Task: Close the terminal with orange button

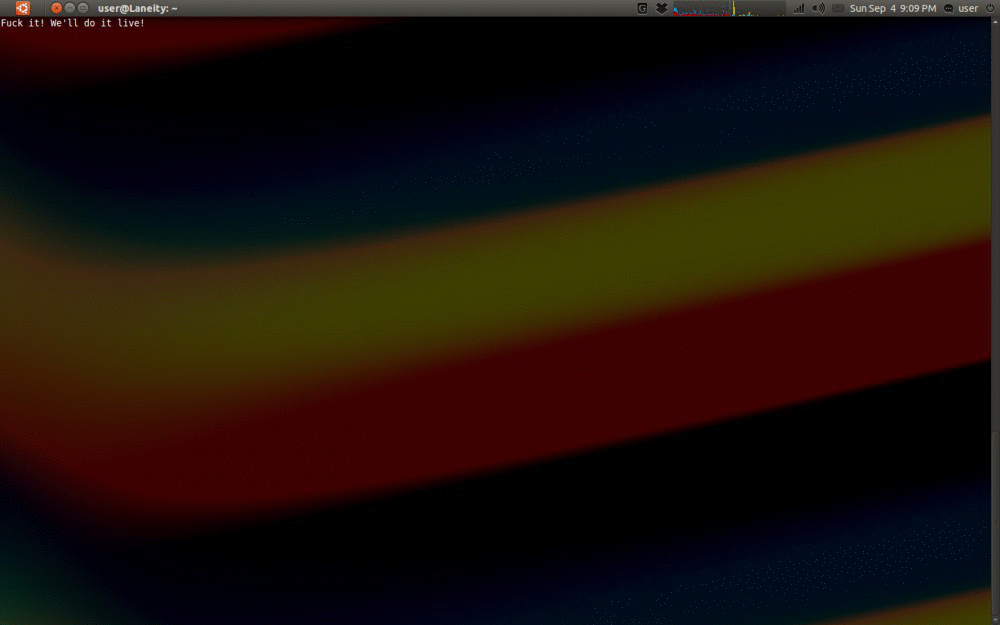Action: (x=57, y=8)
